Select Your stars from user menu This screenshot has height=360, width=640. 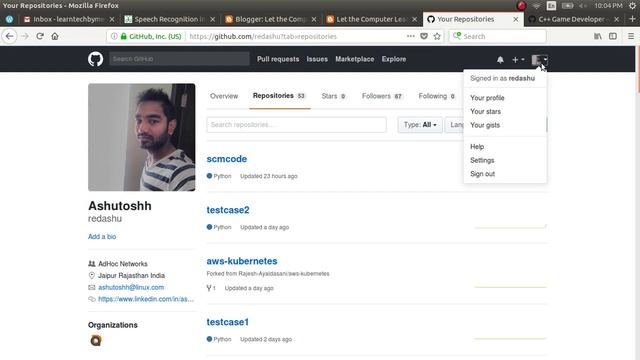coord(485,111)
